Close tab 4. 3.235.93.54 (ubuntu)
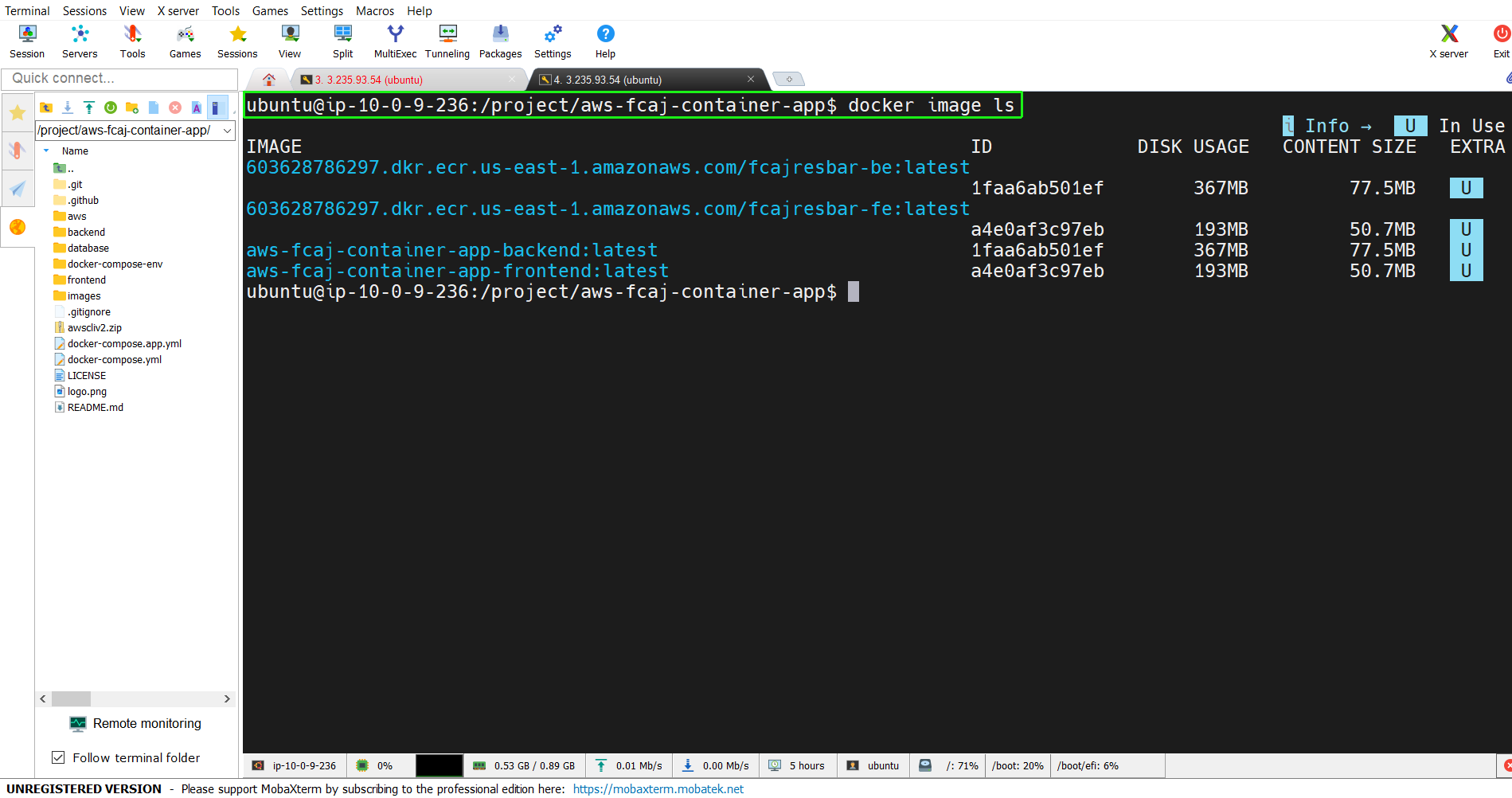Image resolution: width=1512 pixels, height=798 pixels. point(750,79)
